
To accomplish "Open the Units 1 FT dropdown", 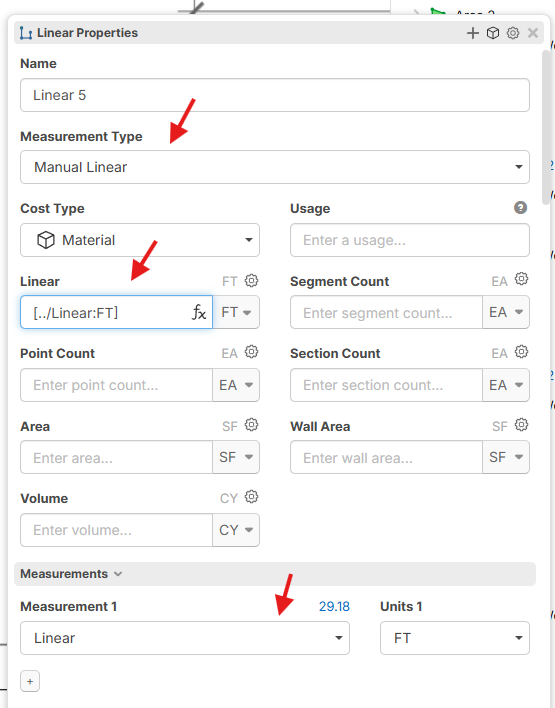I will click(455, 638).
